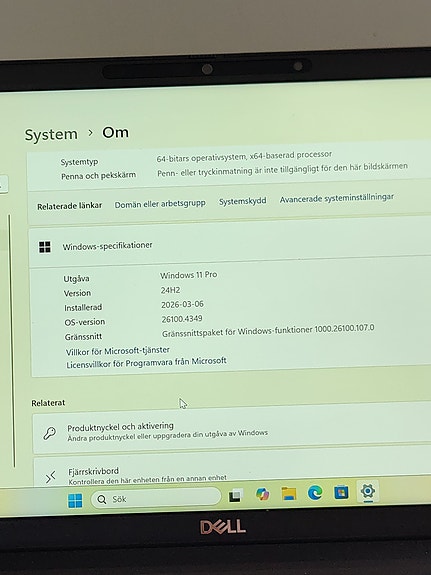Click the left pane vertical scrollbar

point(11,341)
